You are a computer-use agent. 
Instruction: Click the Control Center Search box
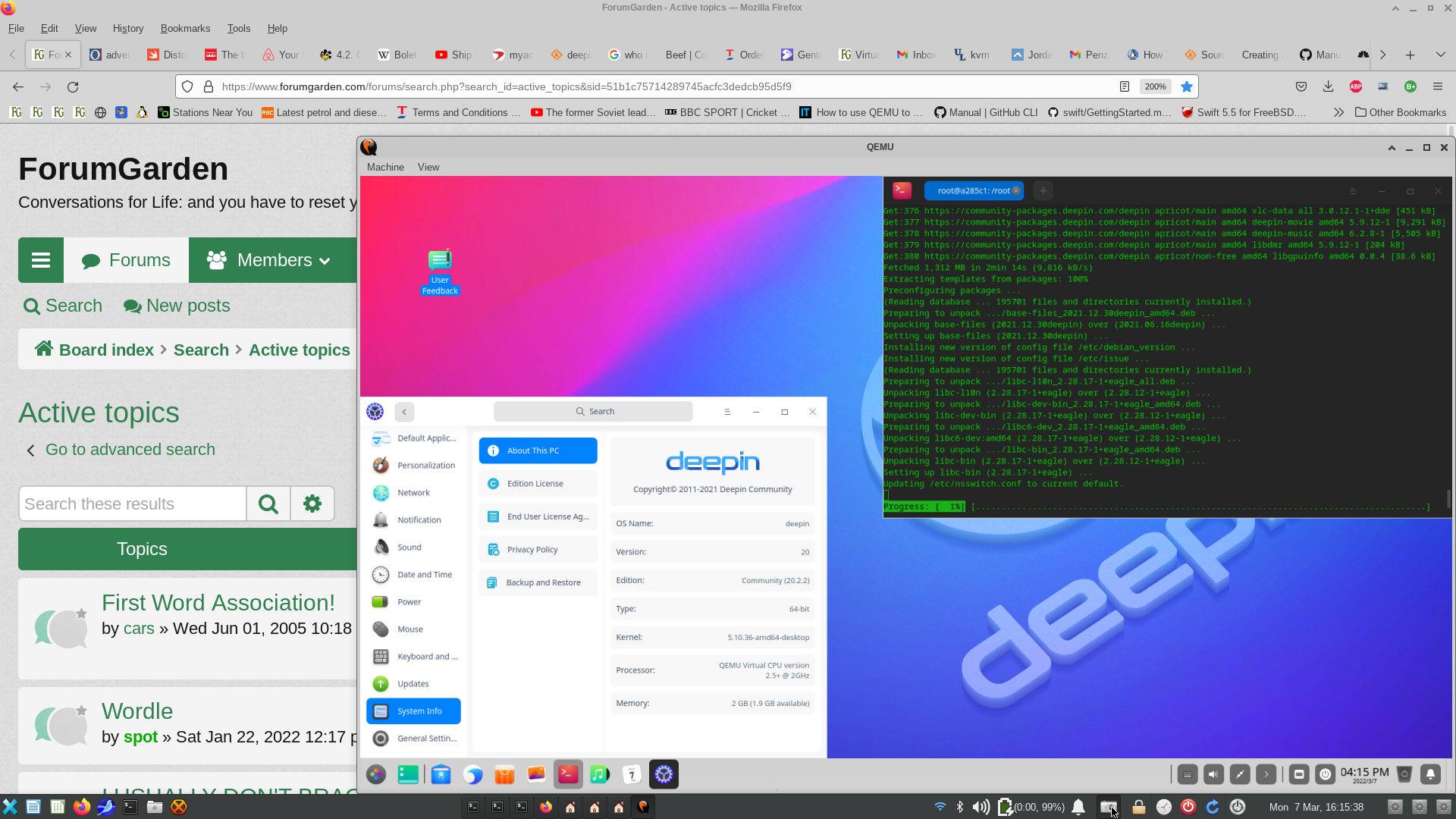pos(593,412)
